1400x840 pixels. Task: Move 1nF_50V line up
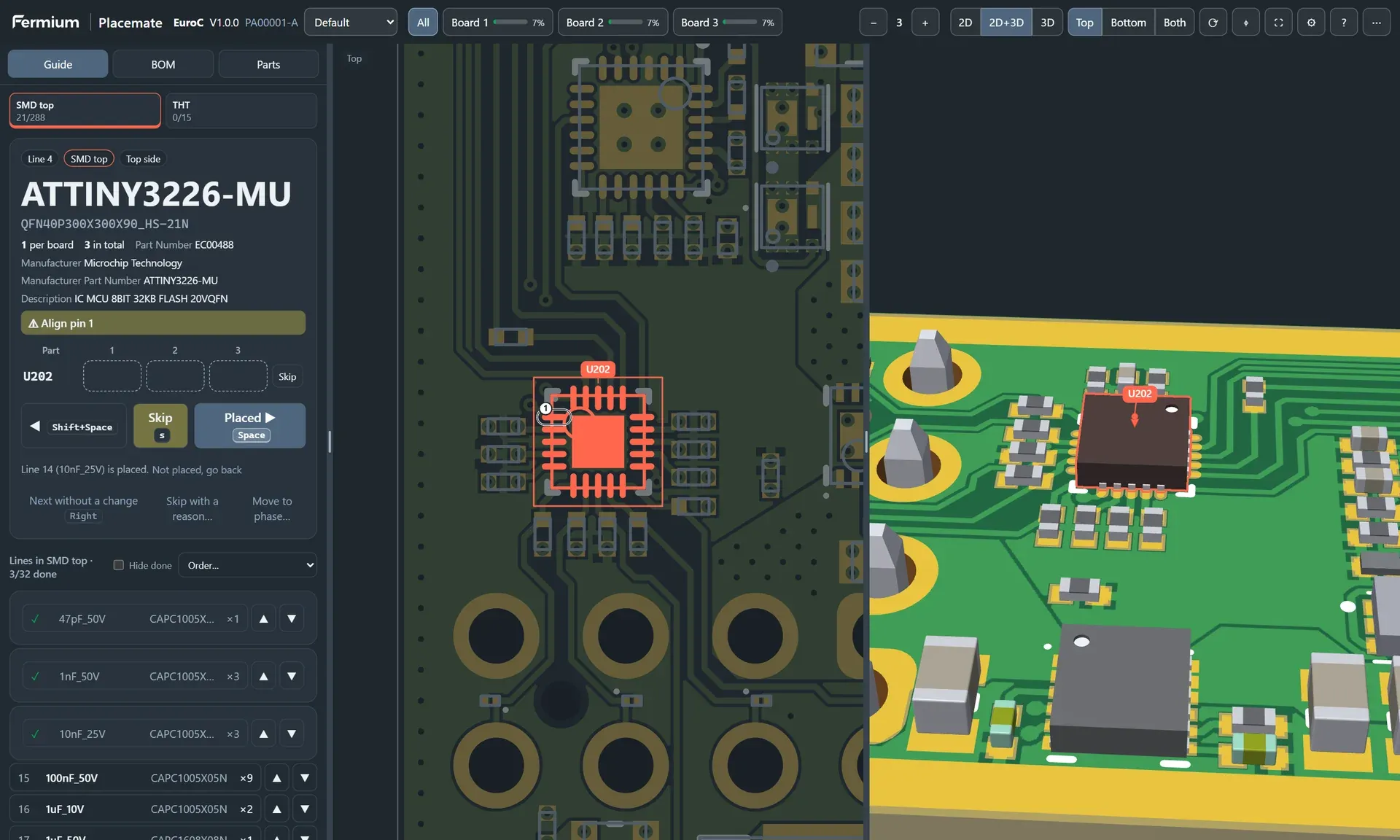(x=264, y=676)
